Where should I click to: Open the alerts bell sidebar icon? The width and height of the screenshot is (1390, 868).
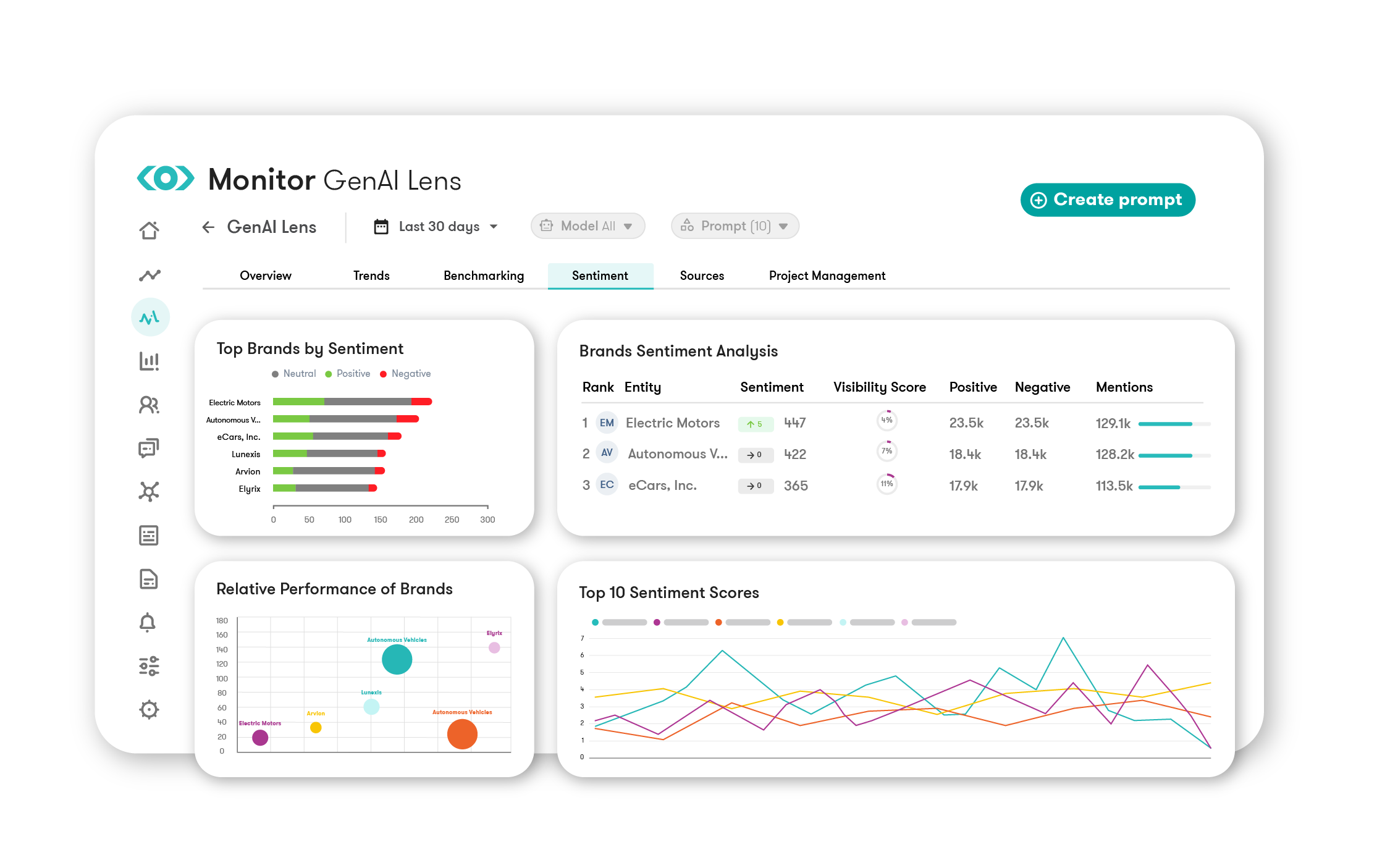point(148,622)
